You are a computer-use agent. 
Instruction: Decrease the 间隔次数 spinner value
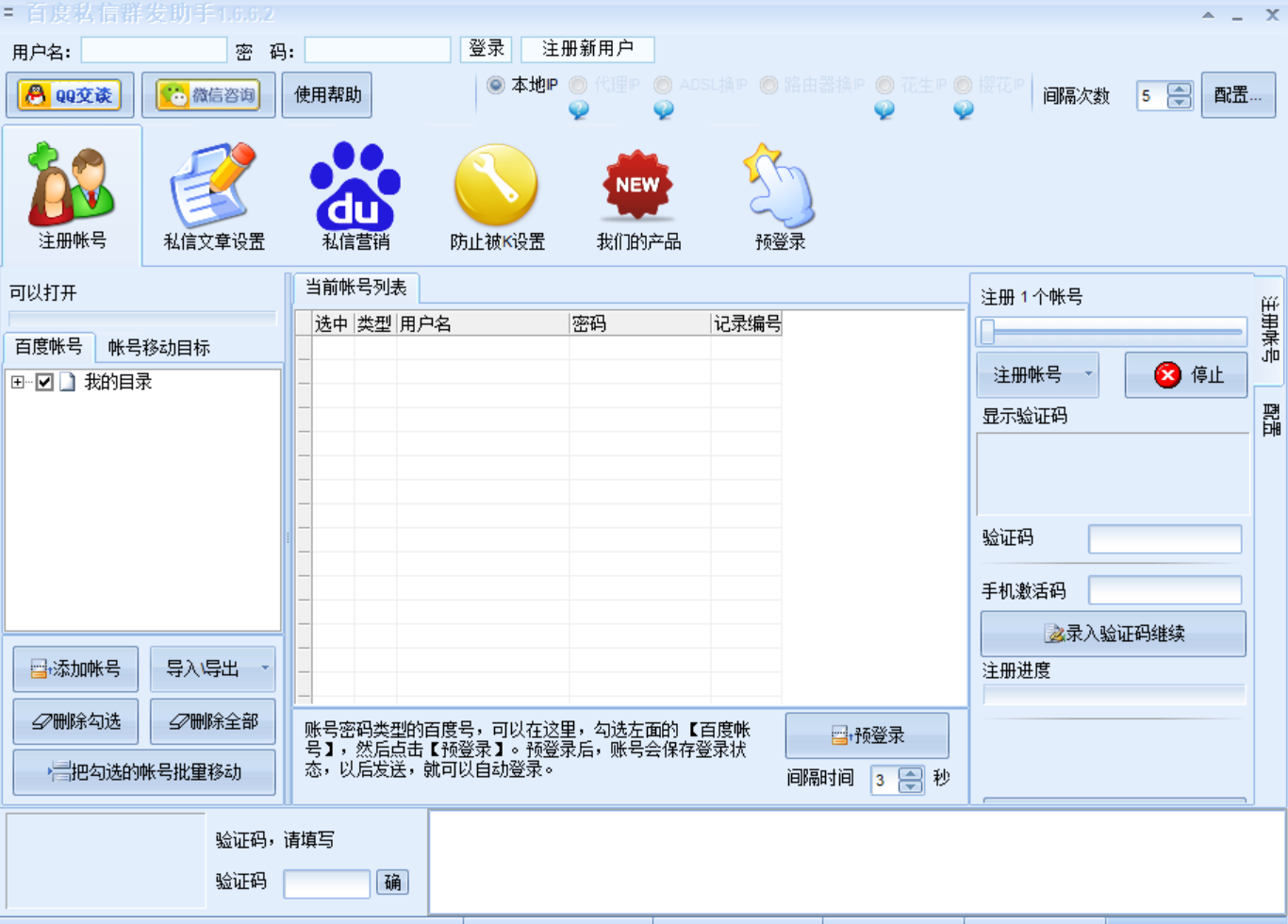tap(1180, 102)
